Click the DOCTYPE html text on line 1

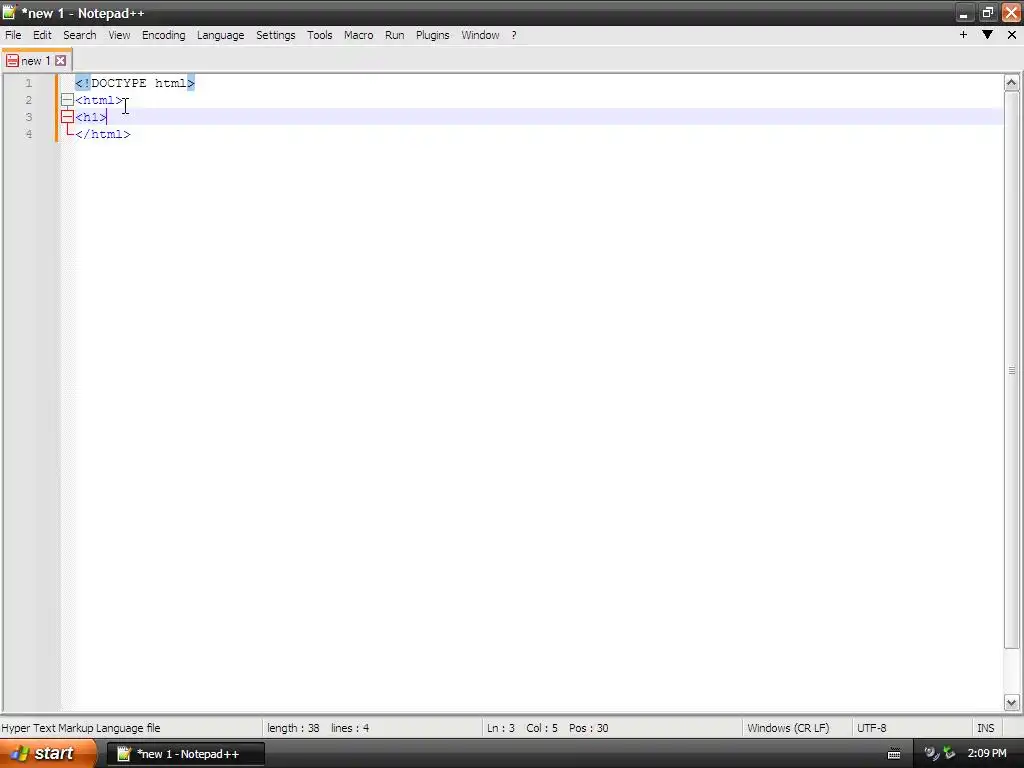135,83
